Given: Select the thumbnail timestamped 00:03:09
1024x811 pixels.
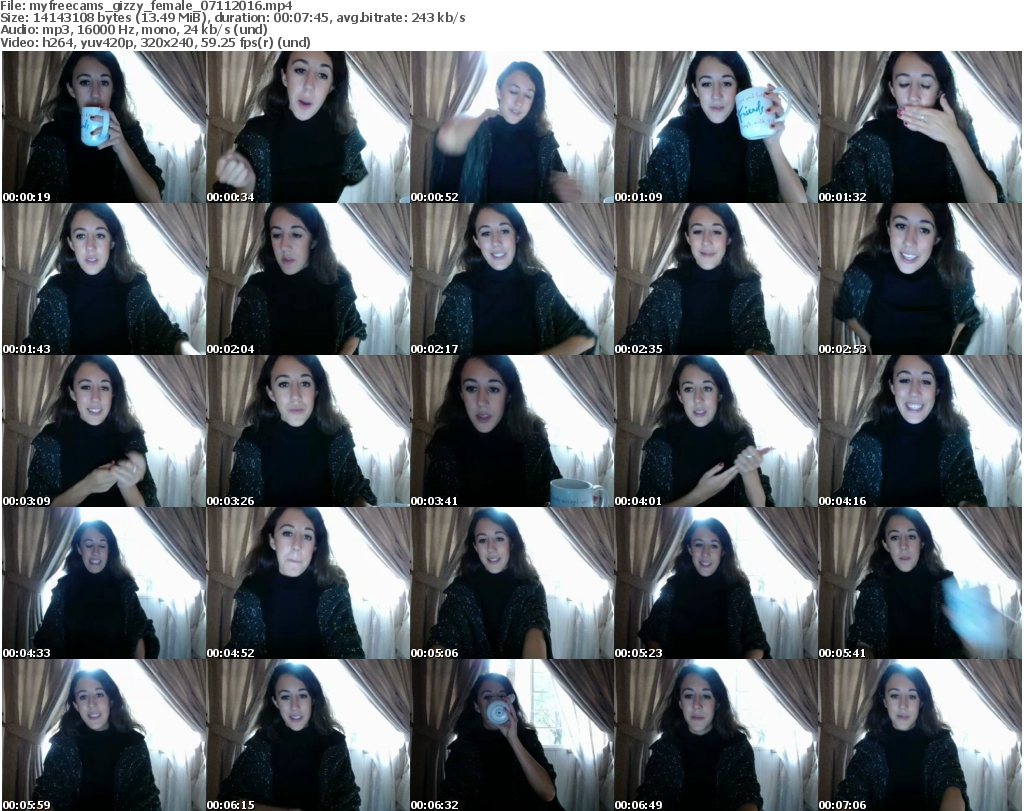Looking at the screenshot, I should pyautogui.click(x=104, y=431).
